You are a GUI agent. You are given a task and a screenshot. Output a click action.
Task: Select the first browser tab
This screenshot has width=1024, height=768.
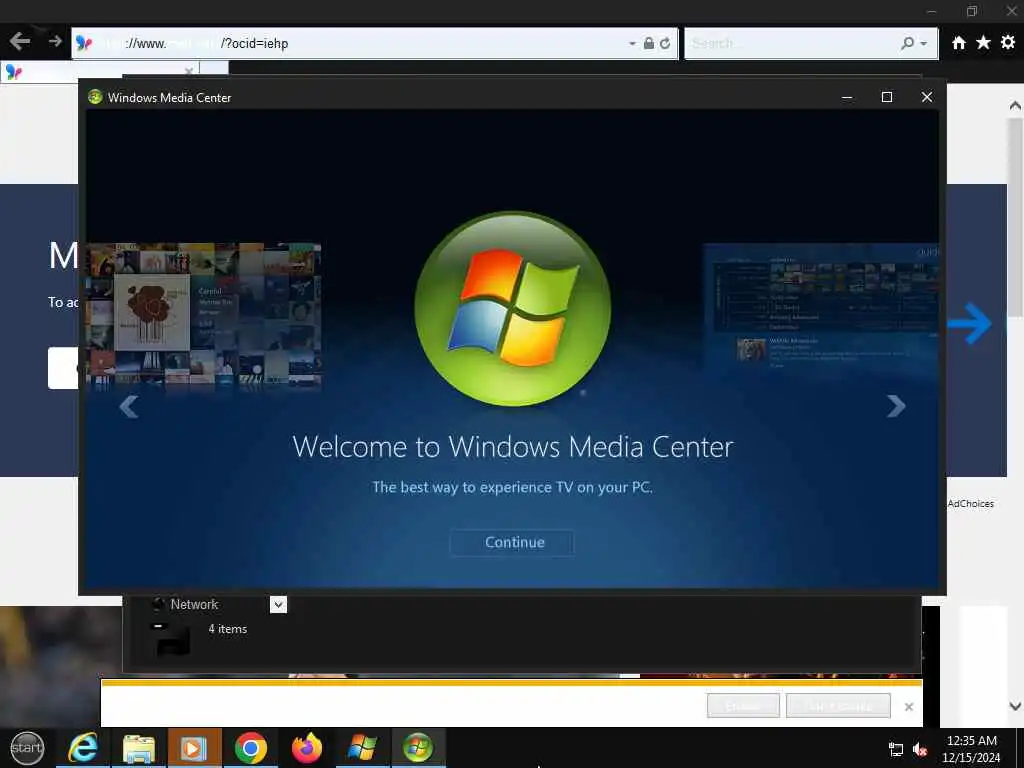[98, 72]
